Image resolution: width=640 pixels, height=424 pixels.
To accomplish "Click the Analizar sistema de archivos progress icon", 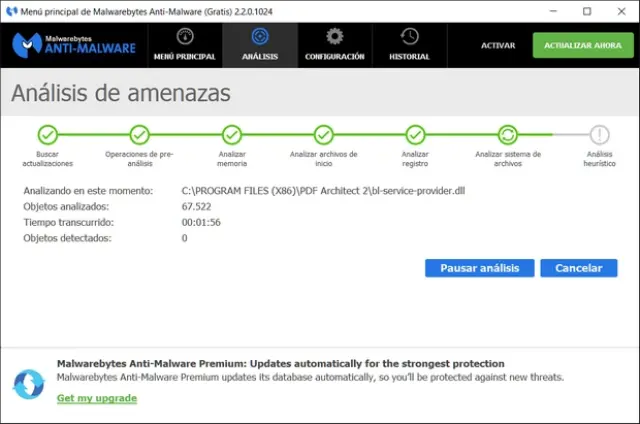I will [x=508, y=134].
